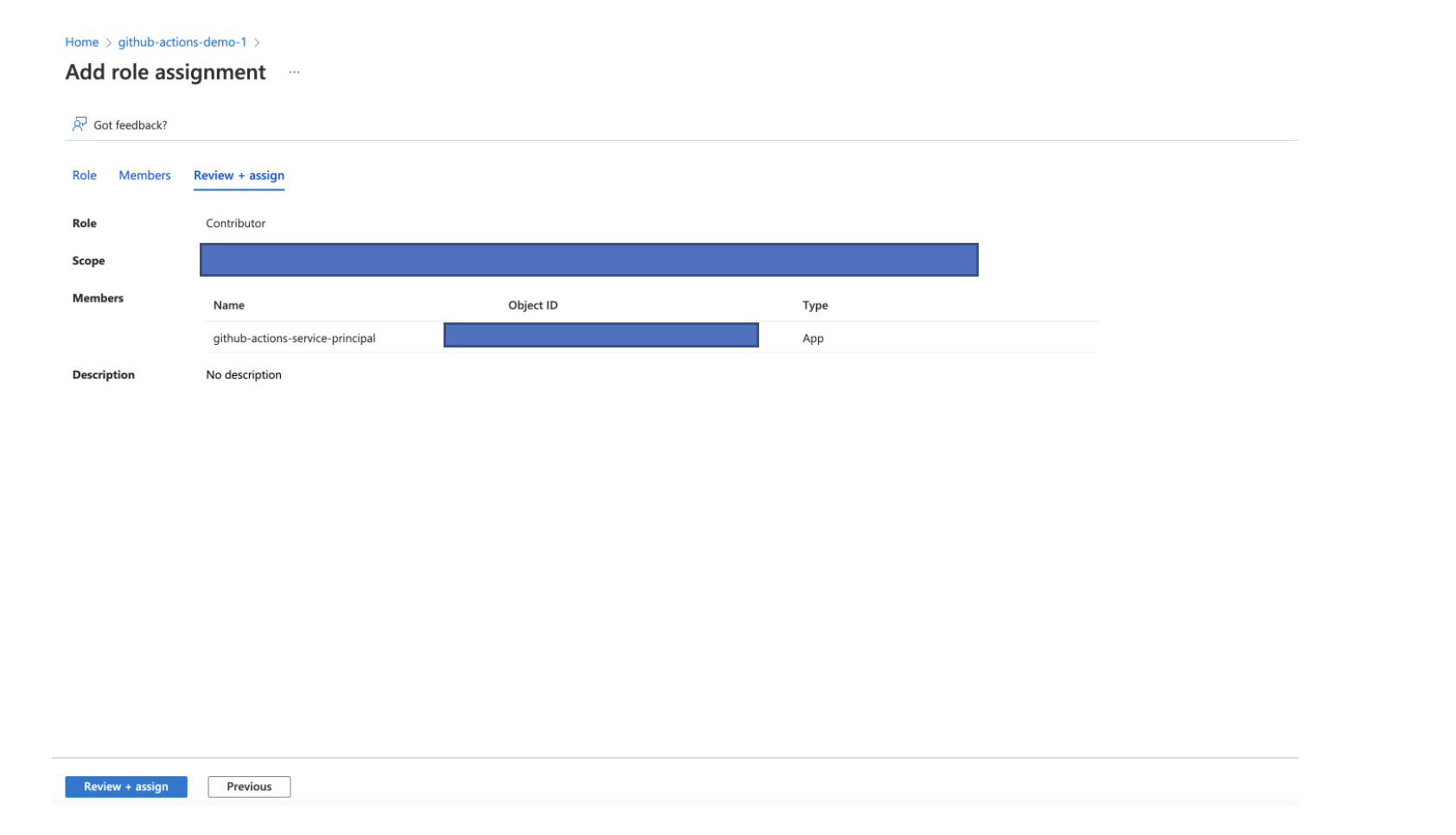Click the Name column header
Image resolution: width=1456 pixels, height=835 pixels.
(x=229, y=305)
